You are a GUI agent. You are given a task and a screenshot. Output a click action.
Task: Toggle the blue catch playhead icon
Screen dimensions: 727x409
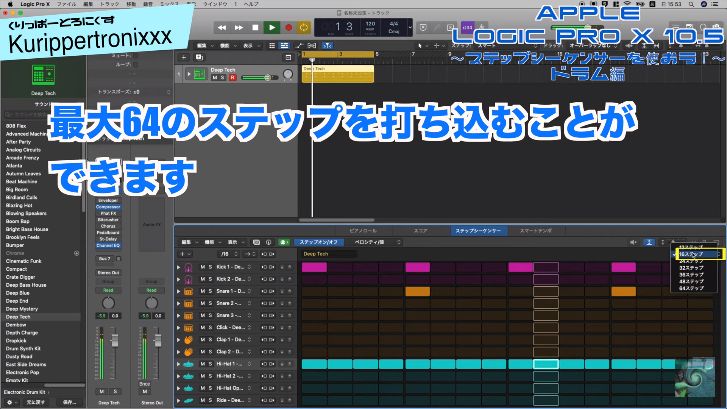327,45
